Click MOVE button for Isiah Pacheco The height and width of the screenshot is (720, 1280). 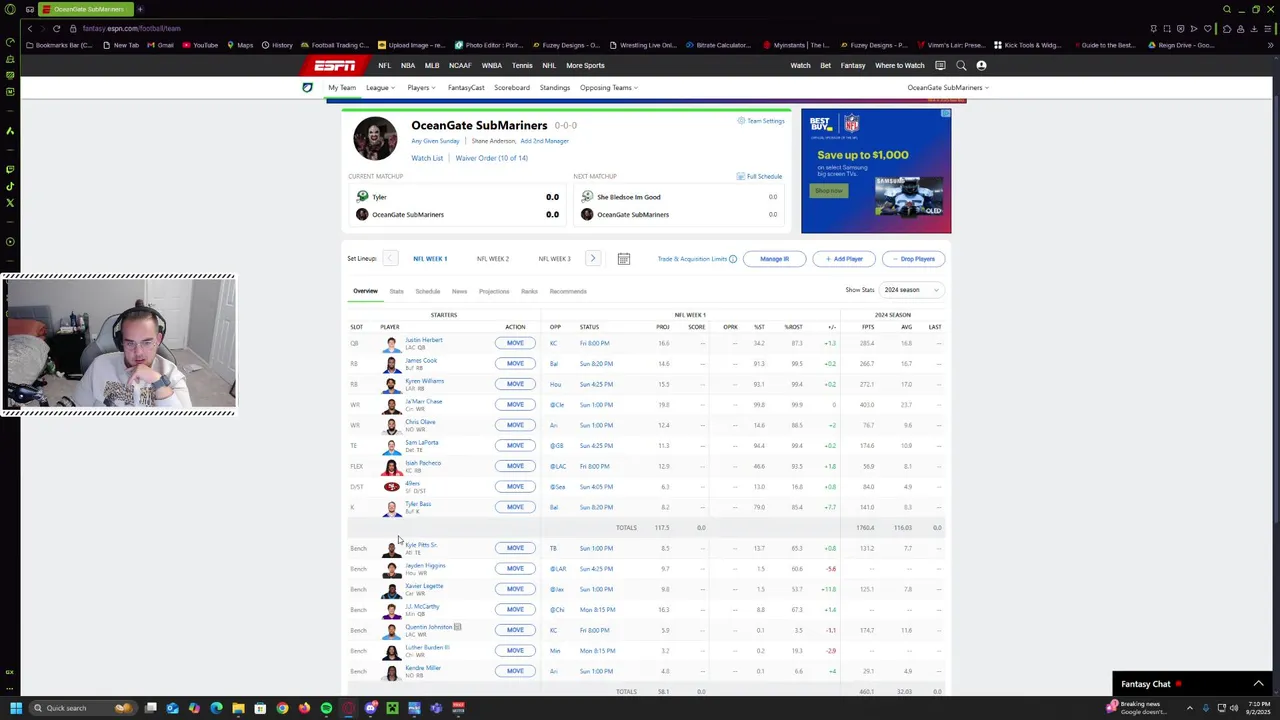click(x=515, y=466)
